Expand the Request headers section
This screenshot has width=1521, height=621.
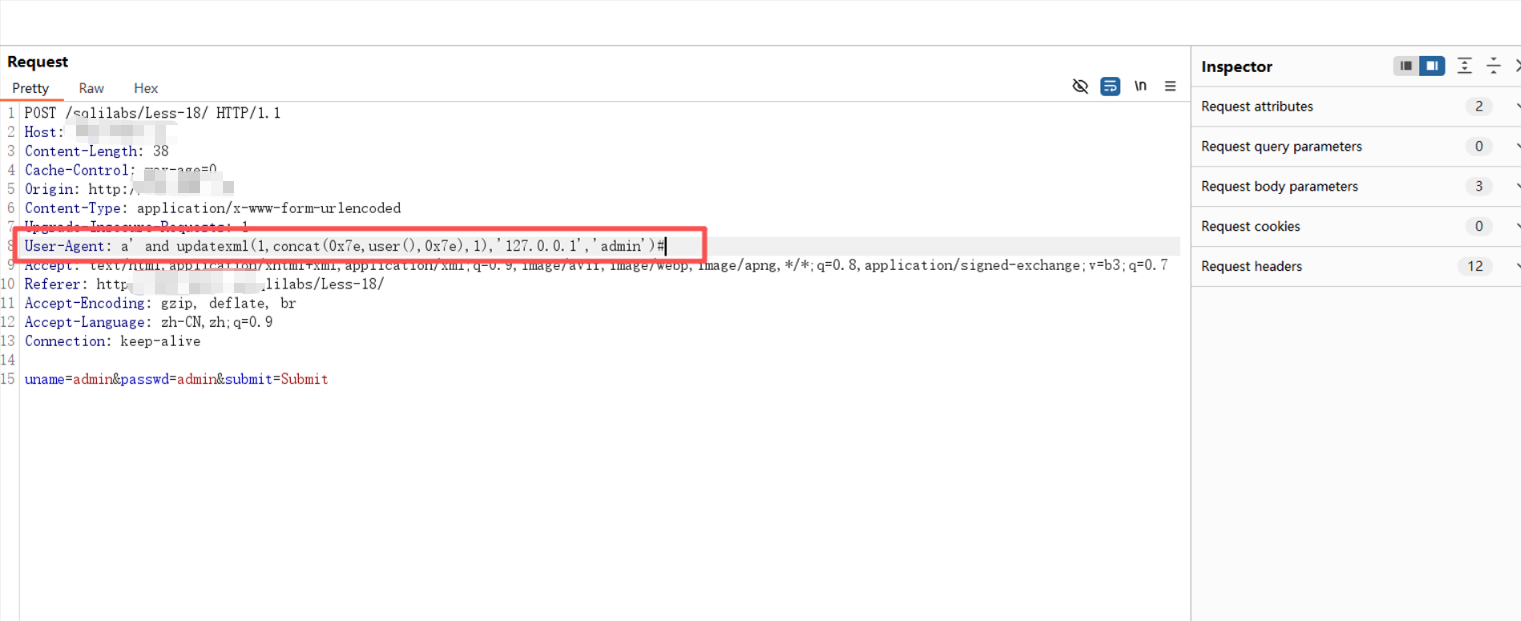click(x=1356, y=266)
